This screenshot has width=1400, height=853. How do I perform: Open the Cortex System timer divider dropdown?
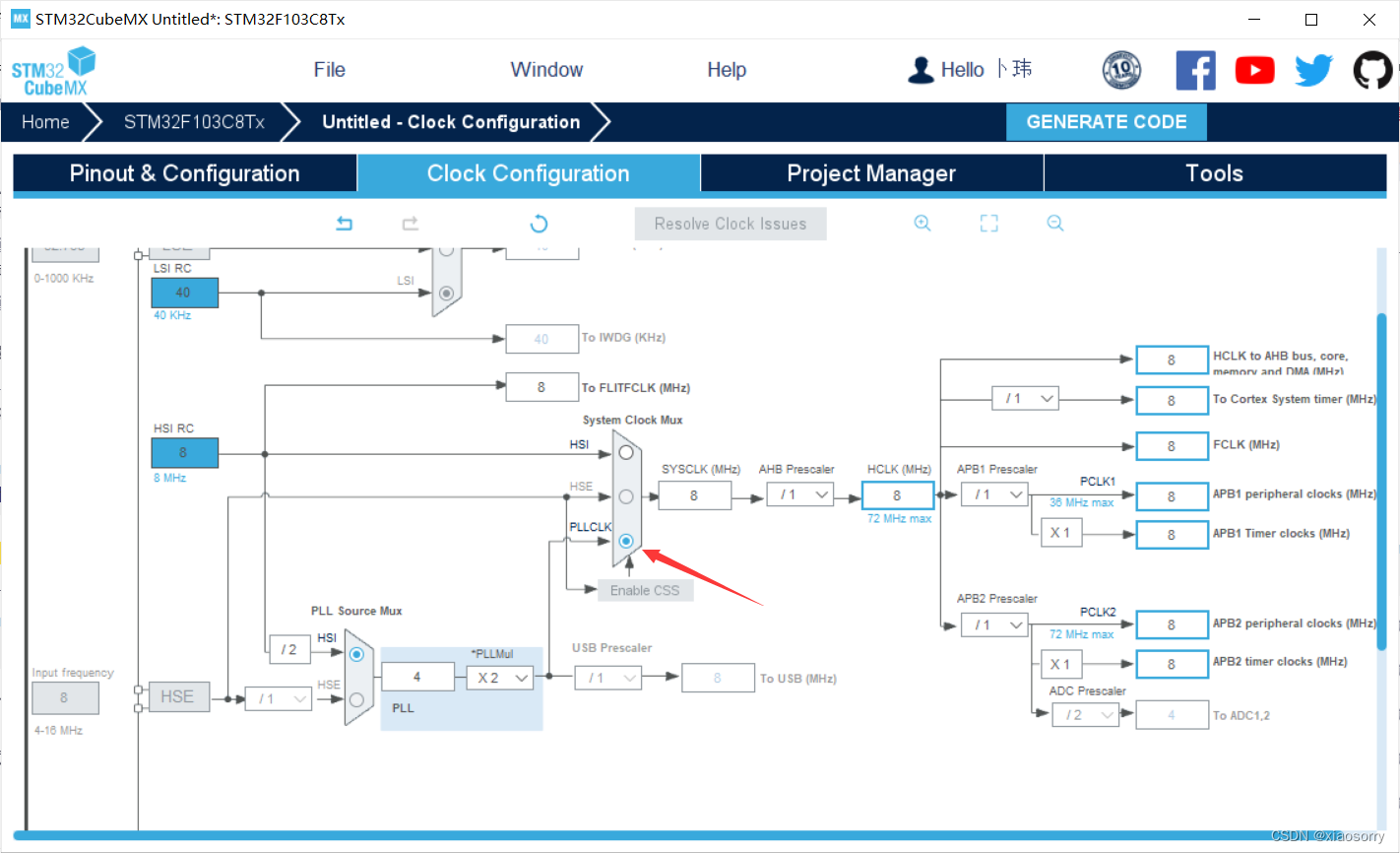pos(1025,399)
